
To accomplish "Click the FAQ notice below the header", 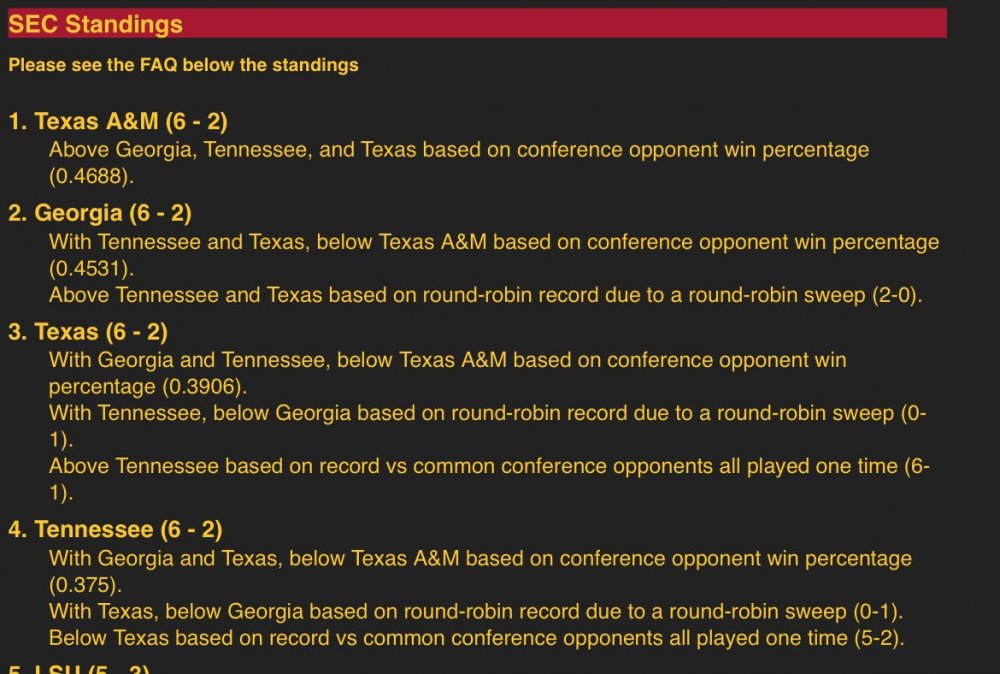I will point(183,66).
